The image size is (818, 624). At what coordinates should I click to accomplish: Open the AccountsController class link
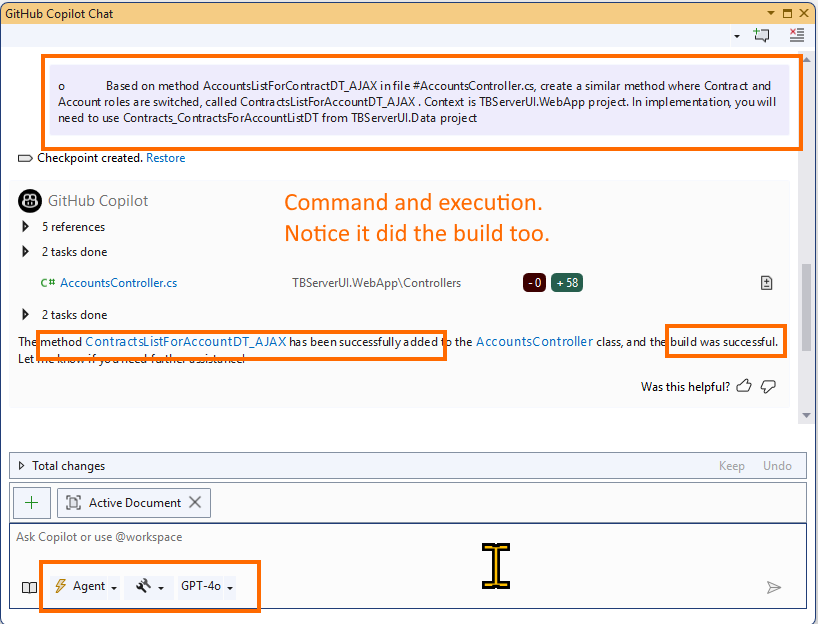click(x=534, y=342)
